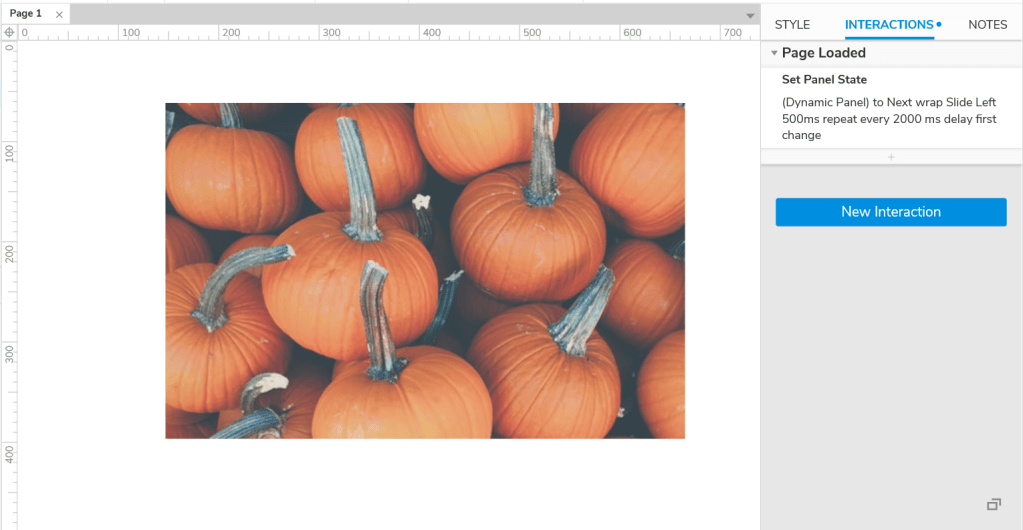1023x530 pixels.
Task: Close the Page 1 tab
Action: pos(59,14)
